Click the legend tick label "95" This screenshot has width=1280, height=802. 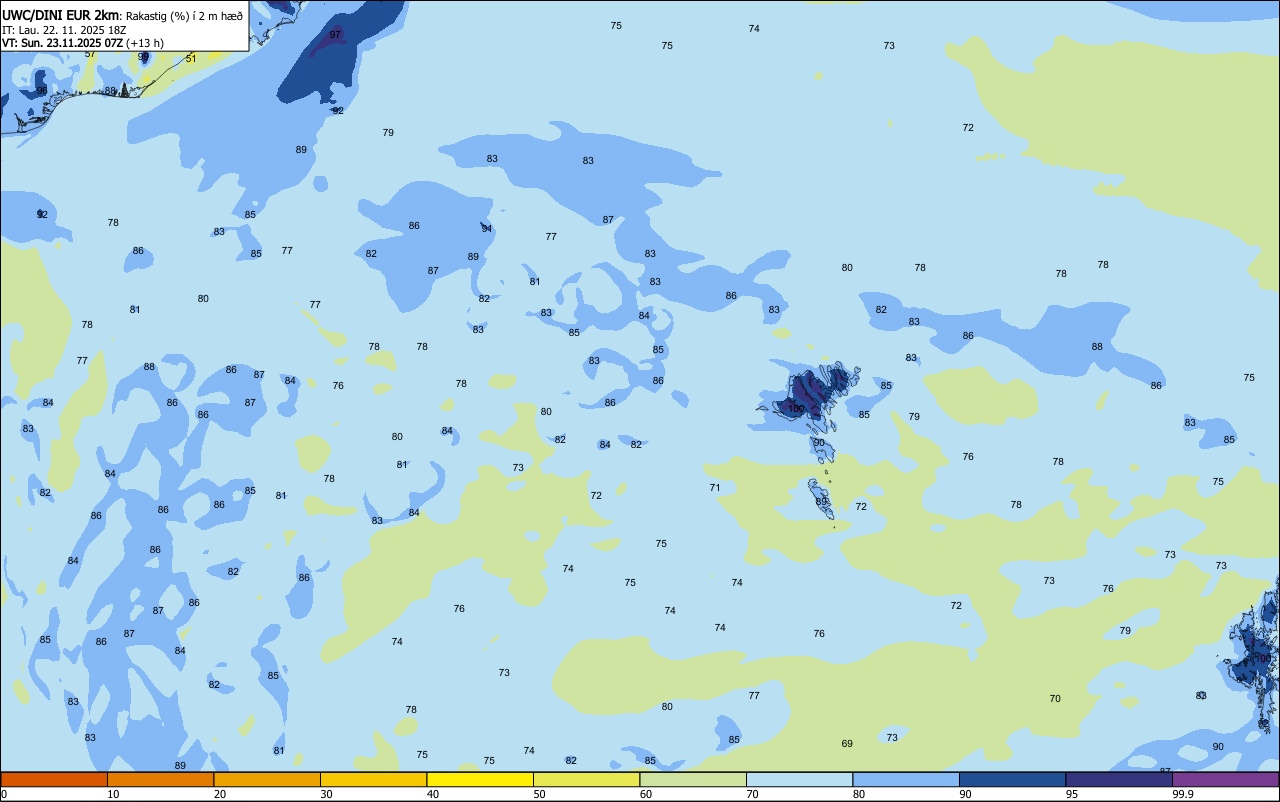click(x=1072, y=794)
